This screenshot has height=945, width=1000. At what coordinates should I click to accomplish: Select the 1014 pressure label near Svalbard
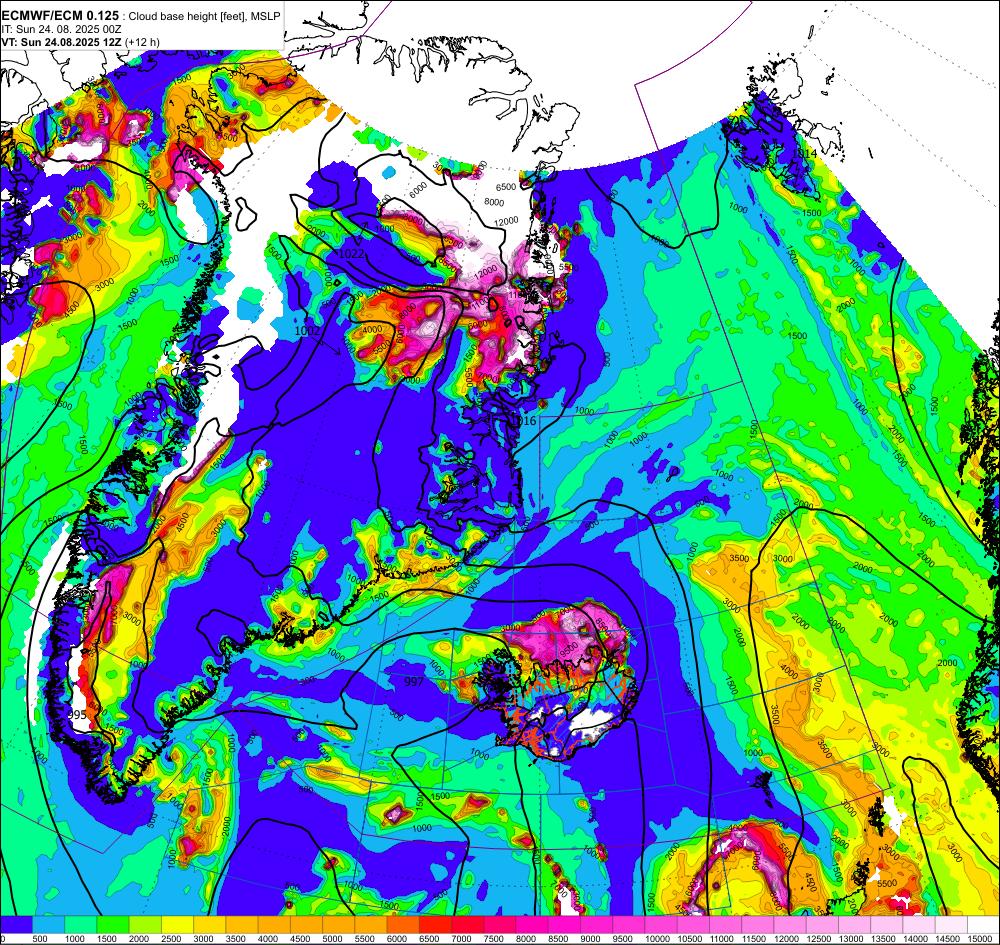[806, 154]
